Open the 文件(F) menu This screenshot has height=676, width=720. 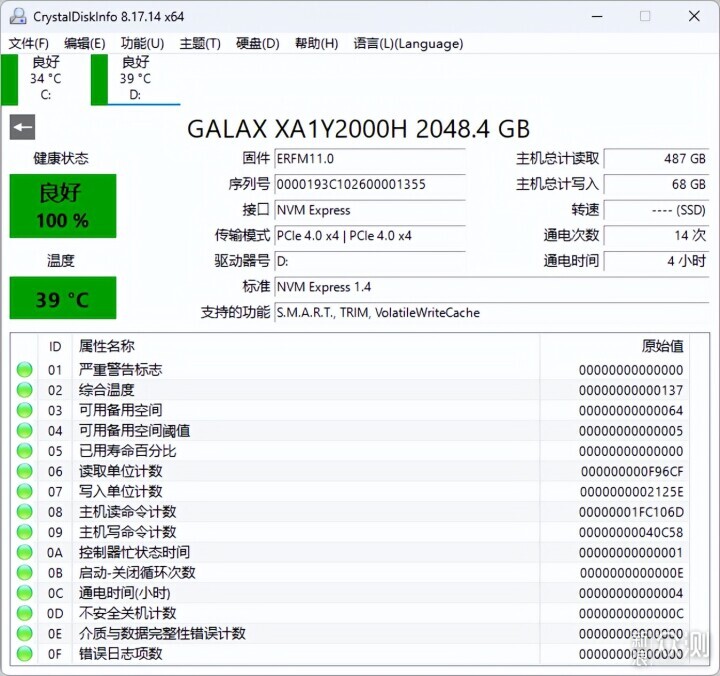(28, 44)
